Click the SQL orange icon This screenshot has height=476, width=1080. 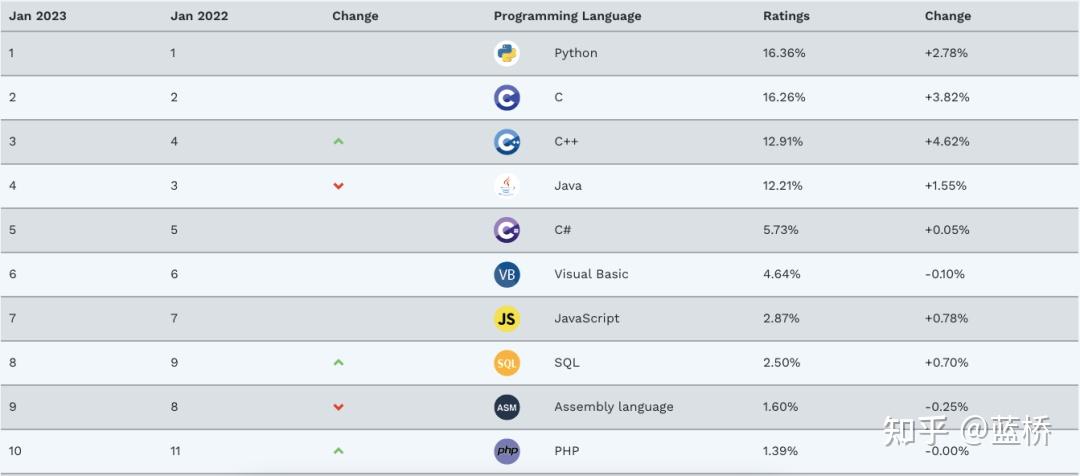(x=506, y=362)
